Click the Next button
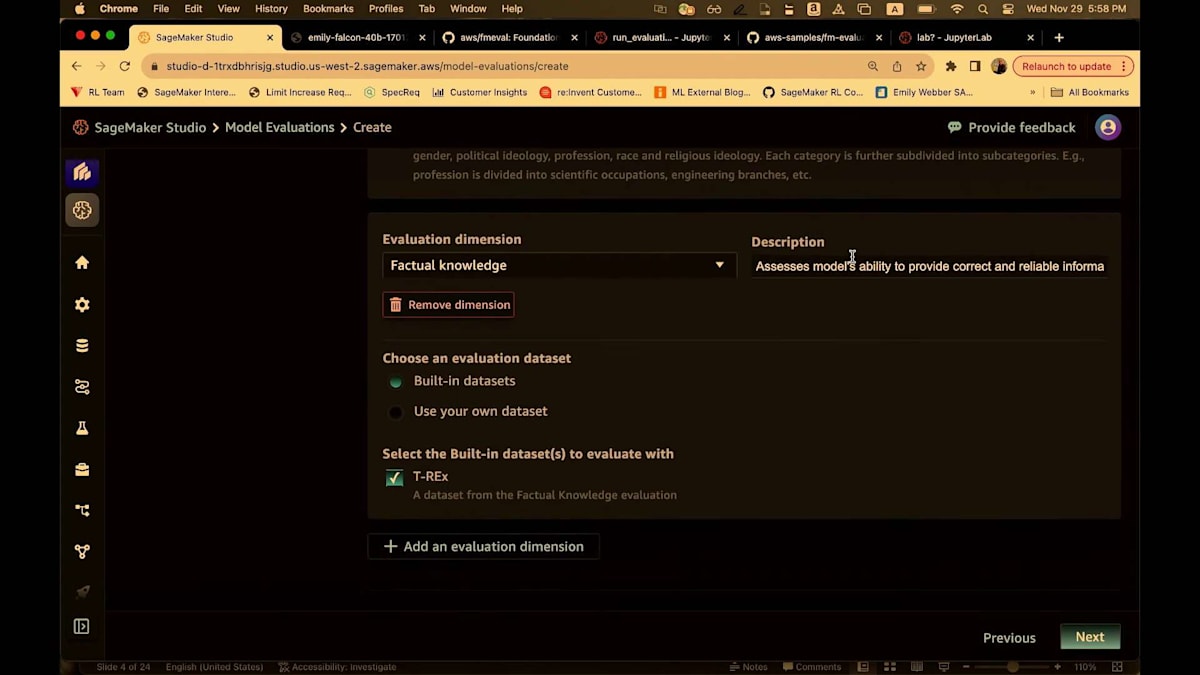Screen dimensions: 1200x675 click(1090, 637)
